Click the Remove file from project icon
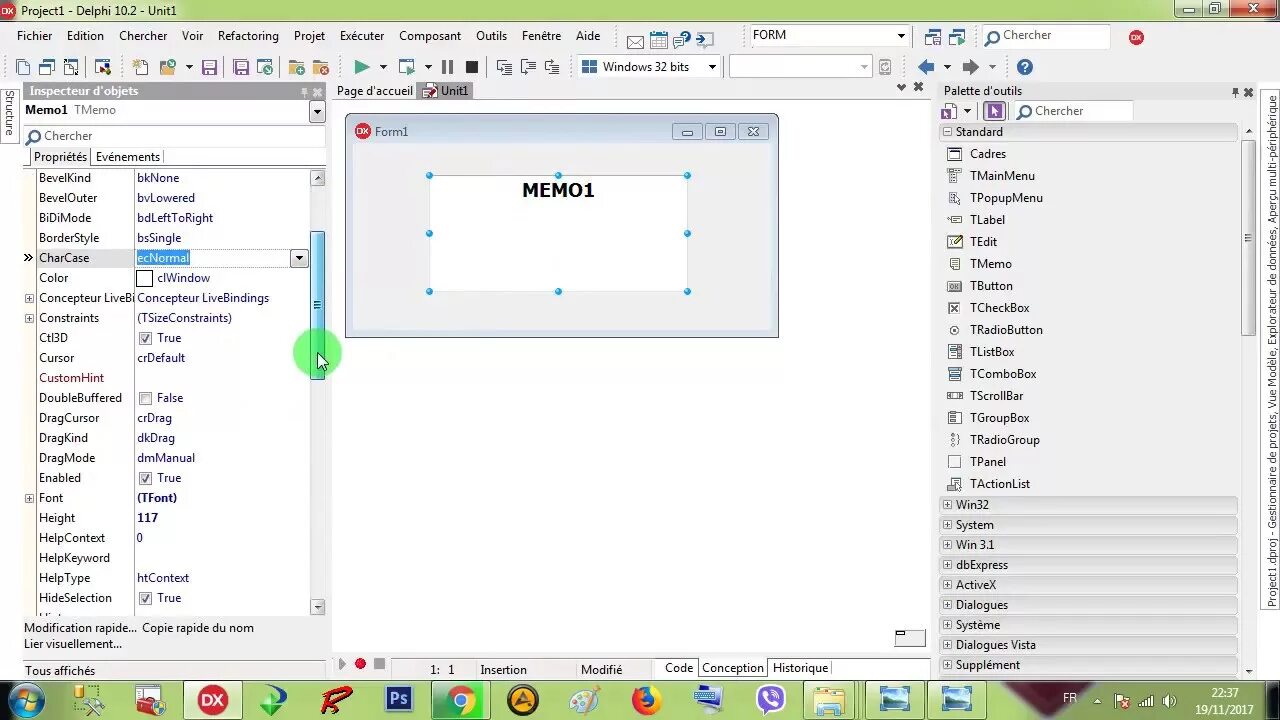This screenshot has height=720, width=1280. [321, 67]
